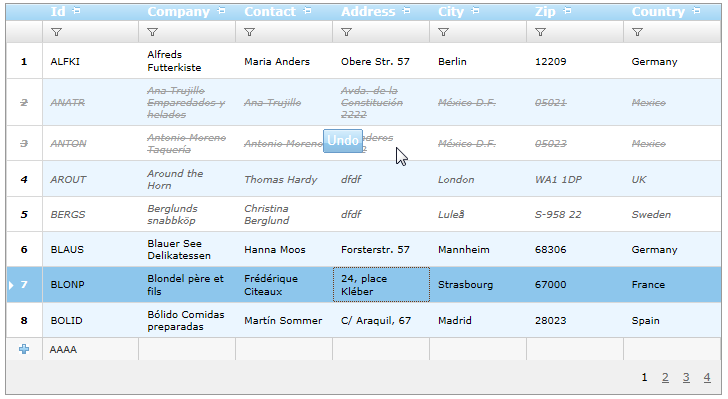Click the Thomas Hardy contact cell
This screenshot has height=399, width=728.
[x=284, y=179]
